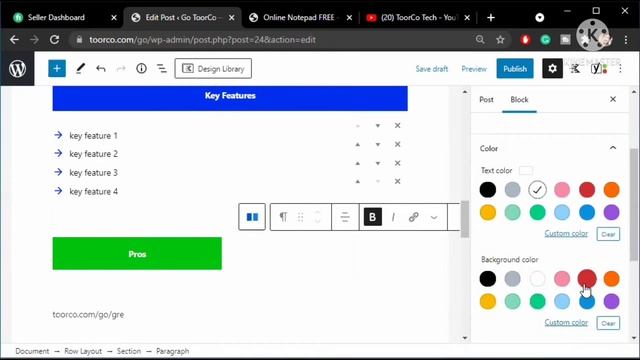Click the block drag handle
640x360 pixels.
point(300,217)
